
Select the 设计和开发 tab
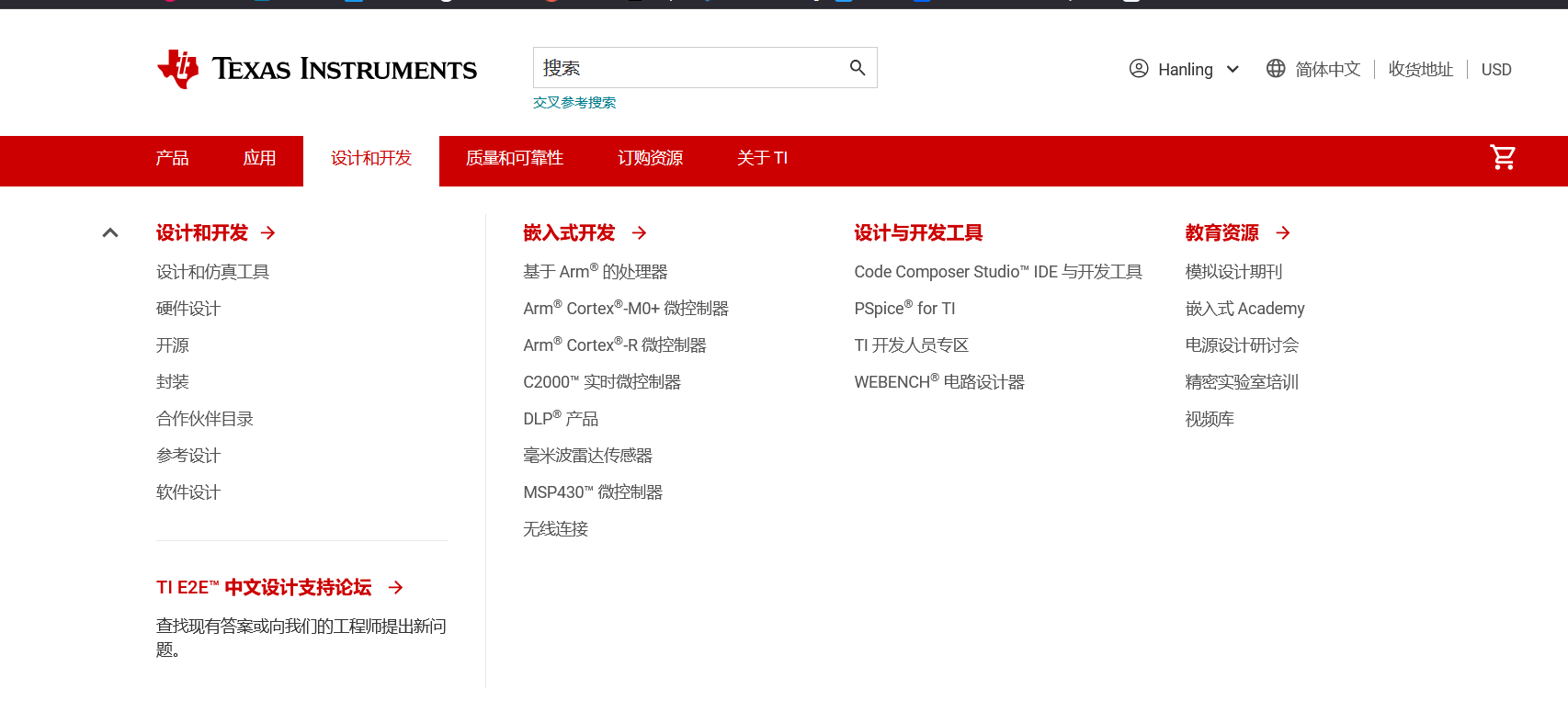(x=371, y=159)
